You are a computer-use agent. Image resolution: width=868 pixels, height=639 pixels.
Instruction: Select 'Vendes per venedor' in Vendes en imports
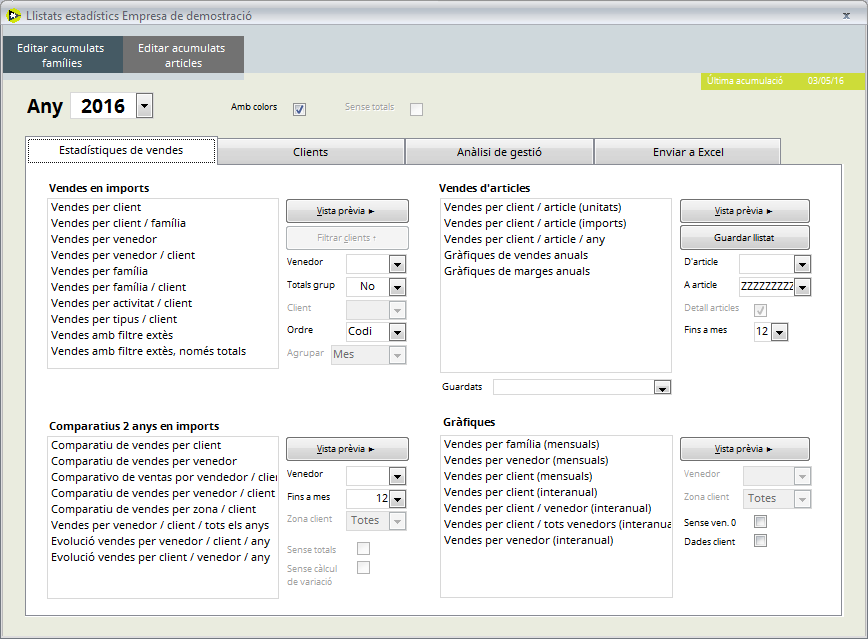point(163,239)
